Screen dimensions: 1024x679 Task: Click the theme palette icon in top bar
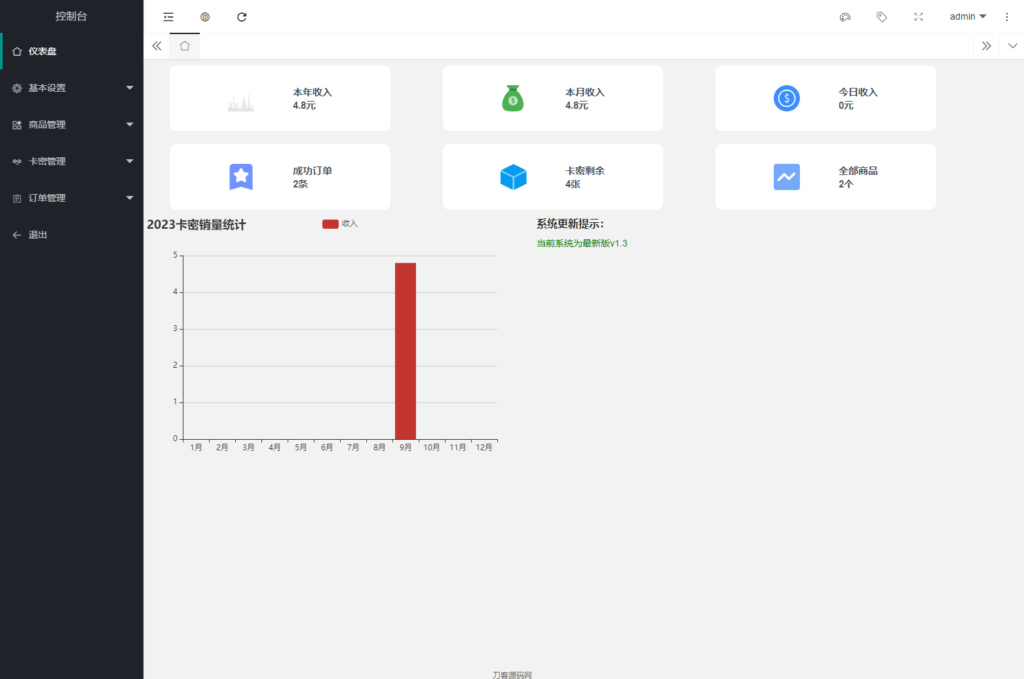point(845,17)
